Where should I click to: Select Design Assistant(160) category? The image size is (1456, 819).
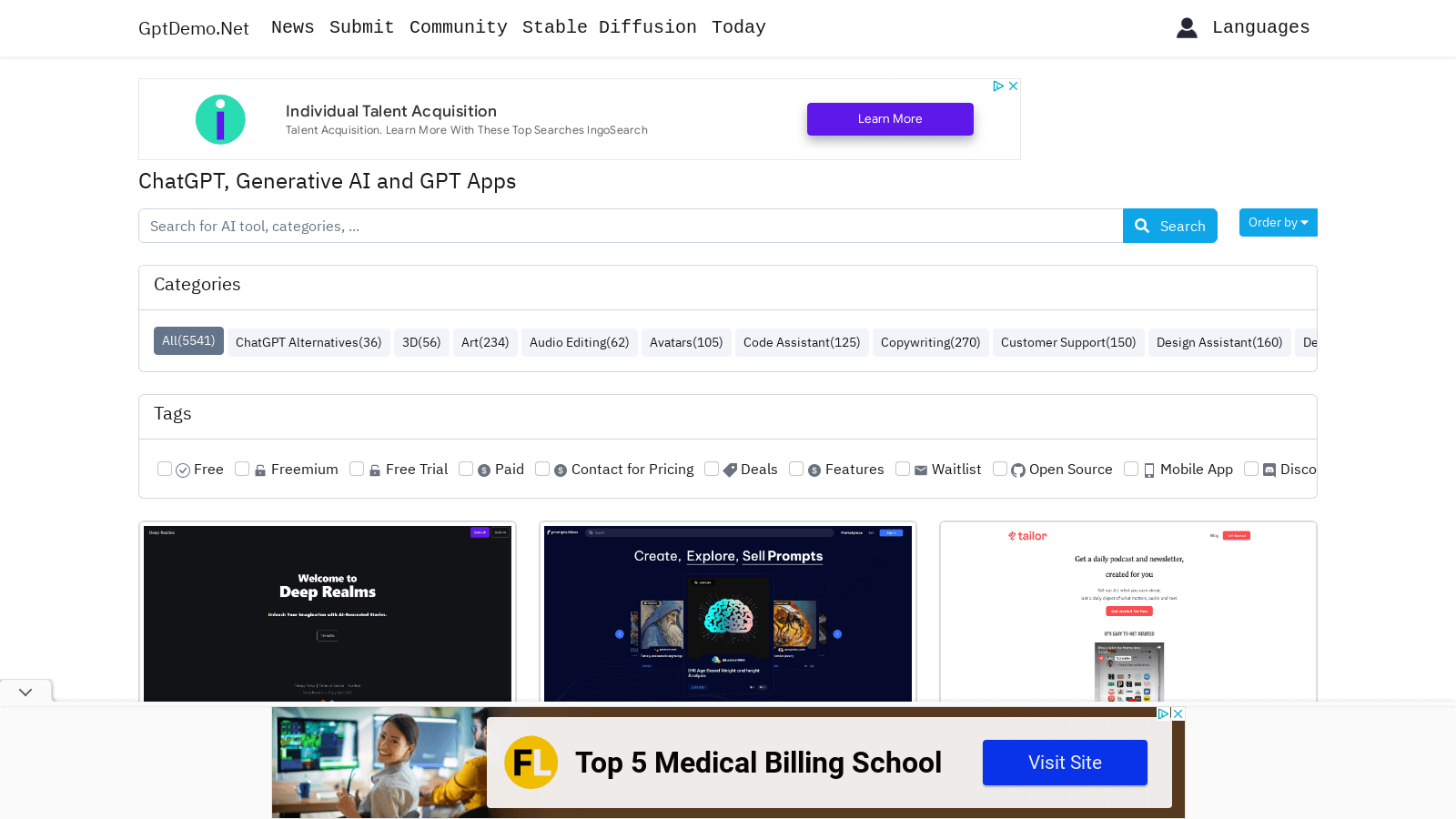tap(1219, 342)
